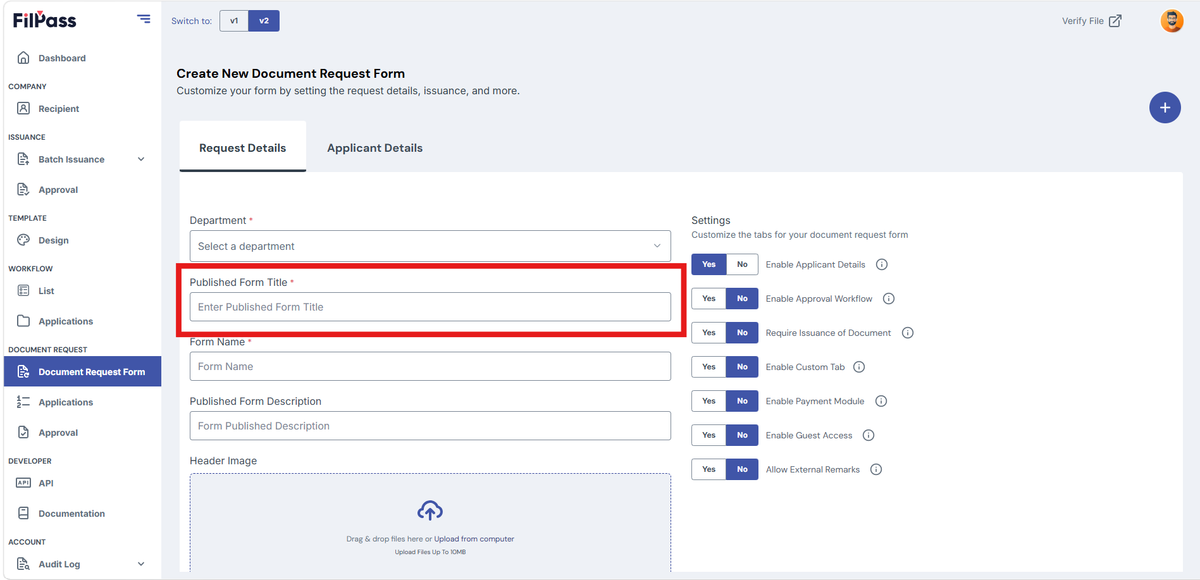
Task: Open the Select a department dropdown
Action: click(x=430, y=246)
